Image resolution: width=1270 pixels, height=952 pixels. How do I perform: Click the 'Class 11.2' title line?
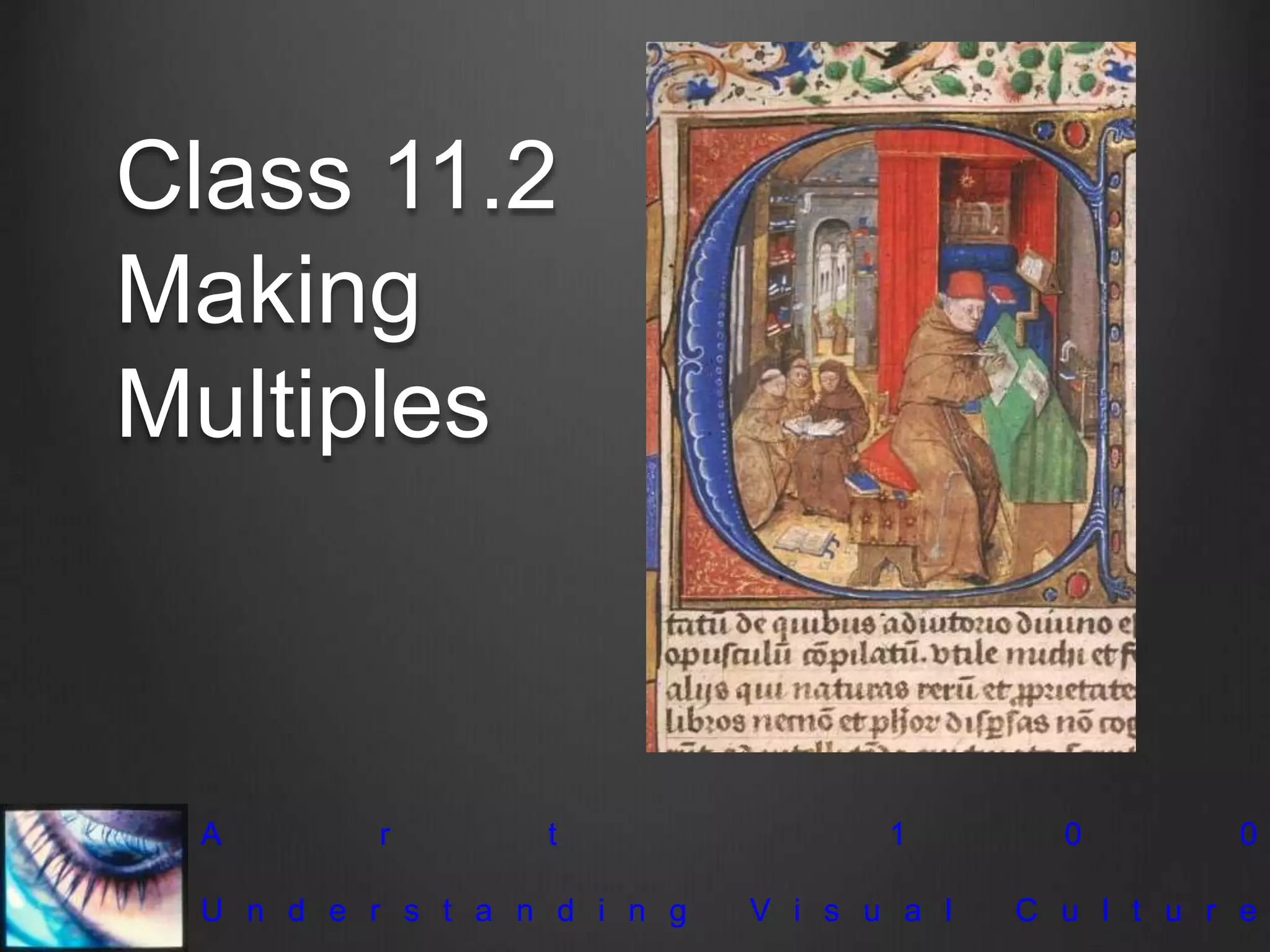(335, 177)
